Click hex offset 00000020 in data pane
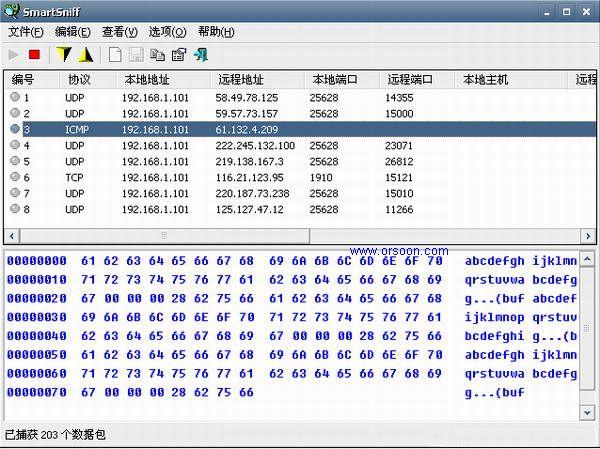 click(37, 299)
